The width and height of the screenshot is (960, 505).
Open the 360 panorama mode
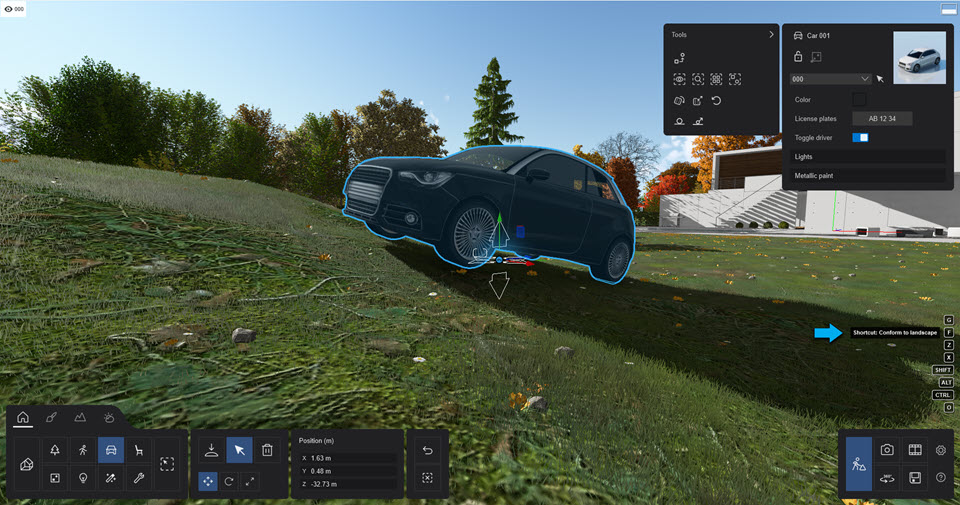coord(887,479)
